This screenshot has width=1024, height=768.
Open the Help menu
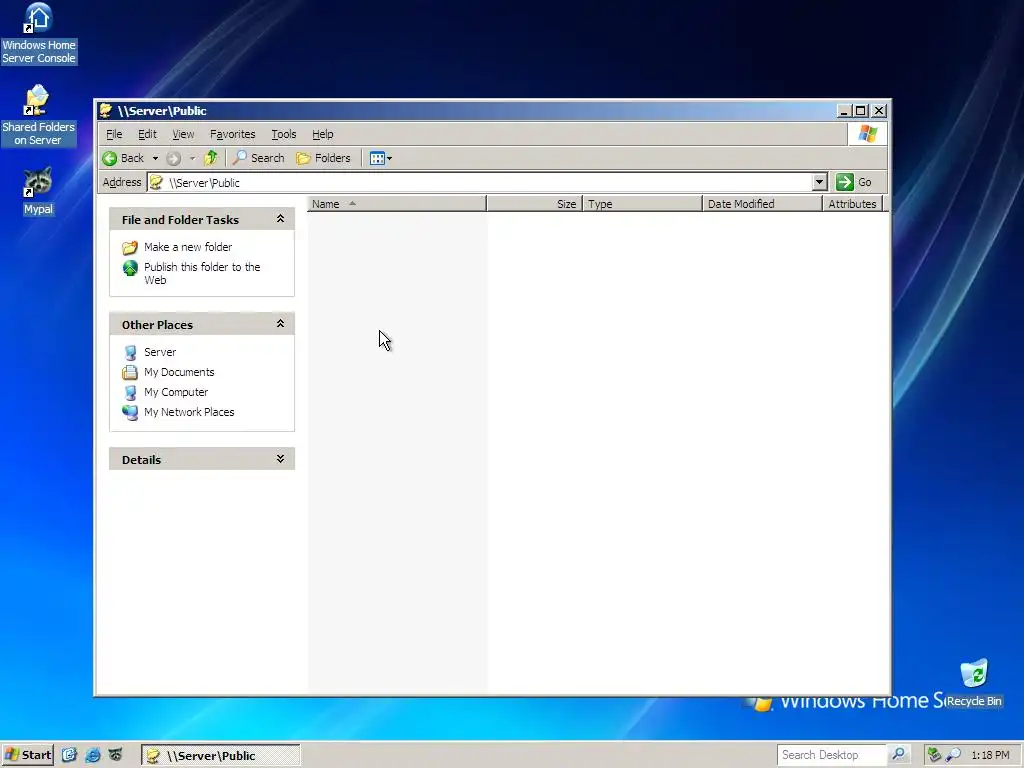[x=323, y=134]
